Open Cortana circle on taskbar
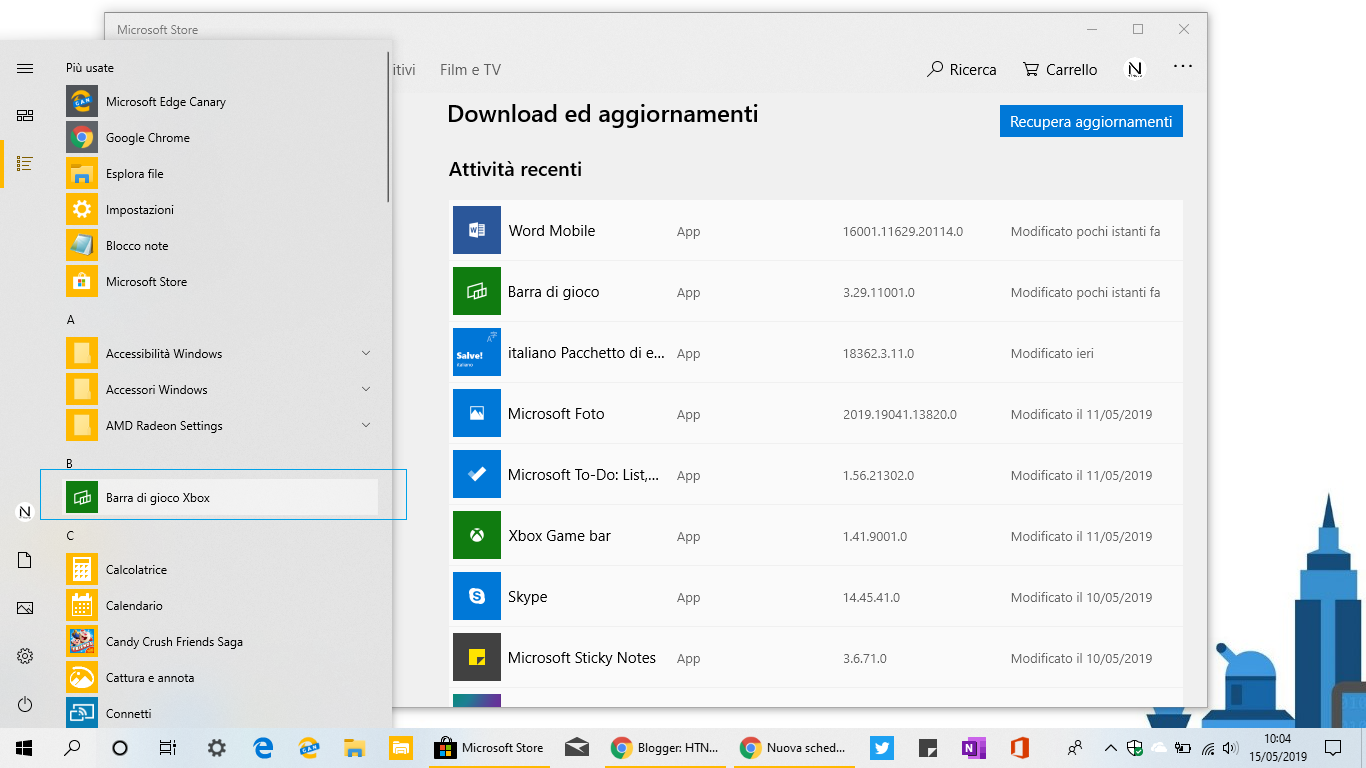The image size is (1366, 768). 120,747
